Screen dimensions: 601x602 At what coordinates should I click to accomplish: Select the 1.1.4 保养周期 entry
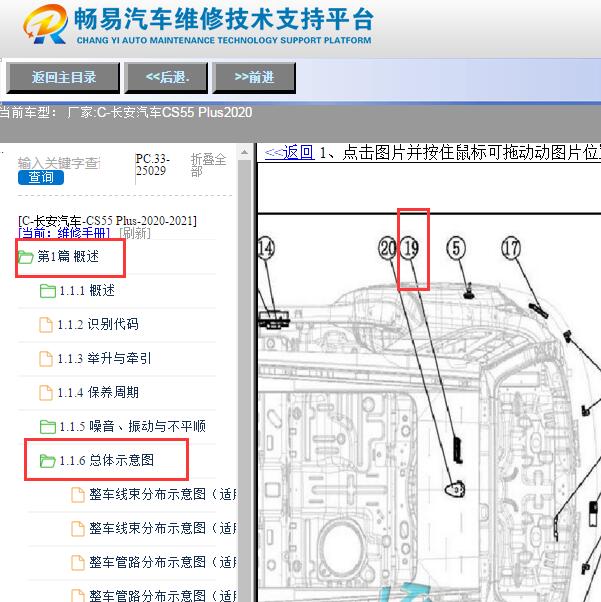(98, 392)
